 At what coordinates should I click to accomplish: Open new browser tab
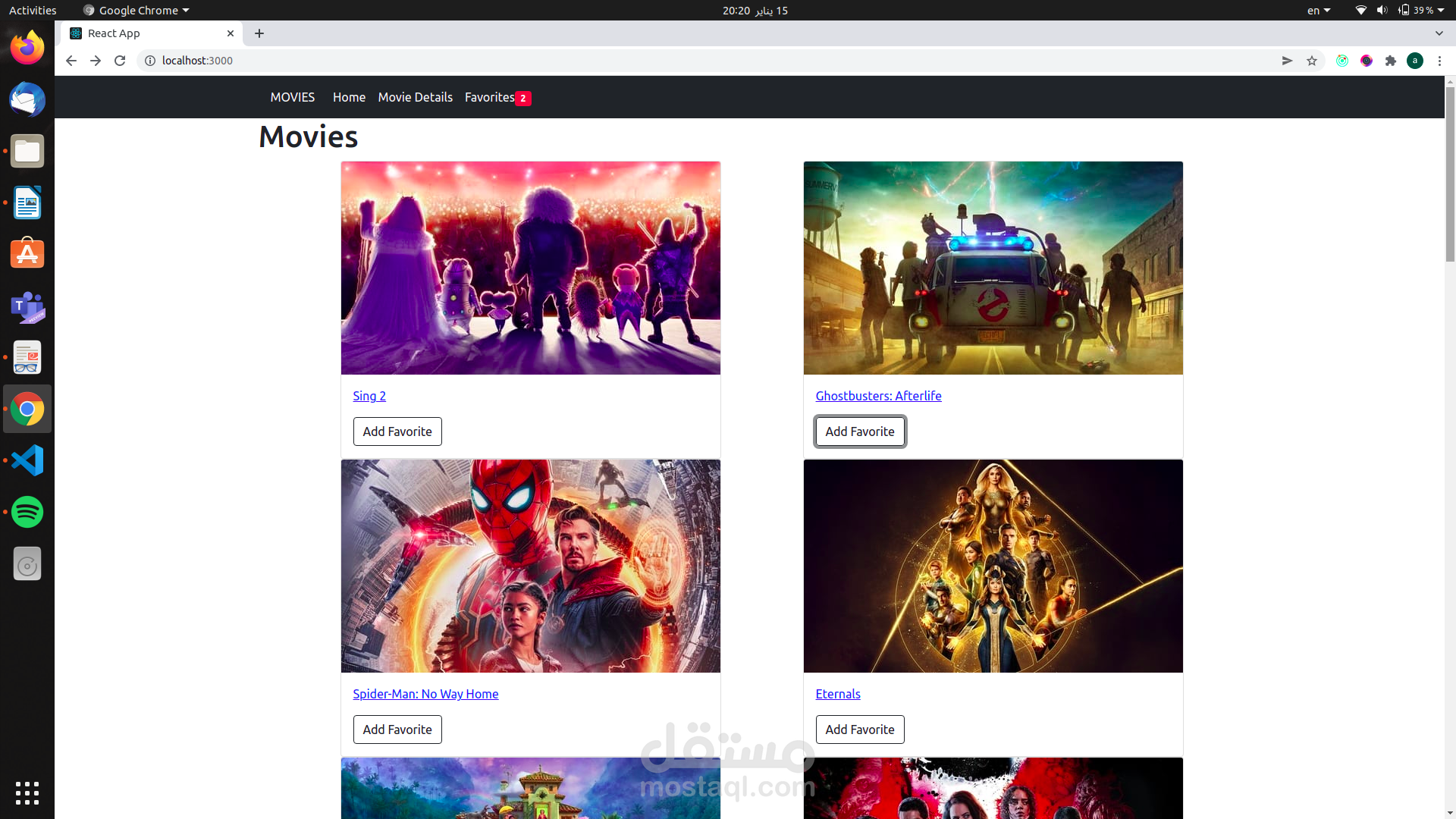259,33
